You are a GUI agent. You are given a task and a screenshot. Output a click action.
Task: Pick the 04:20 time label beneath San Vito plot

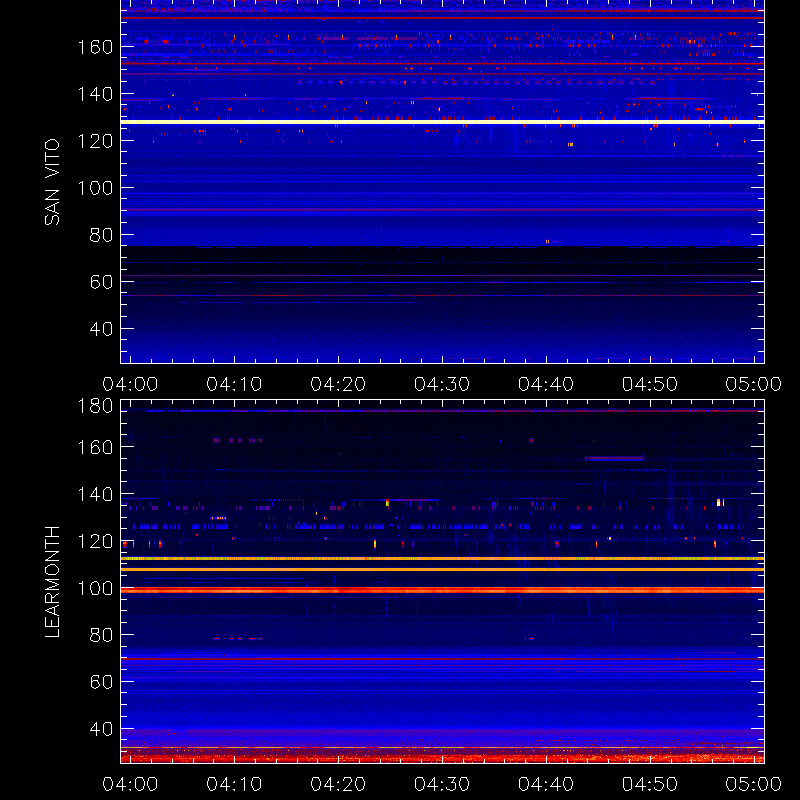click(x=338, y=384)
